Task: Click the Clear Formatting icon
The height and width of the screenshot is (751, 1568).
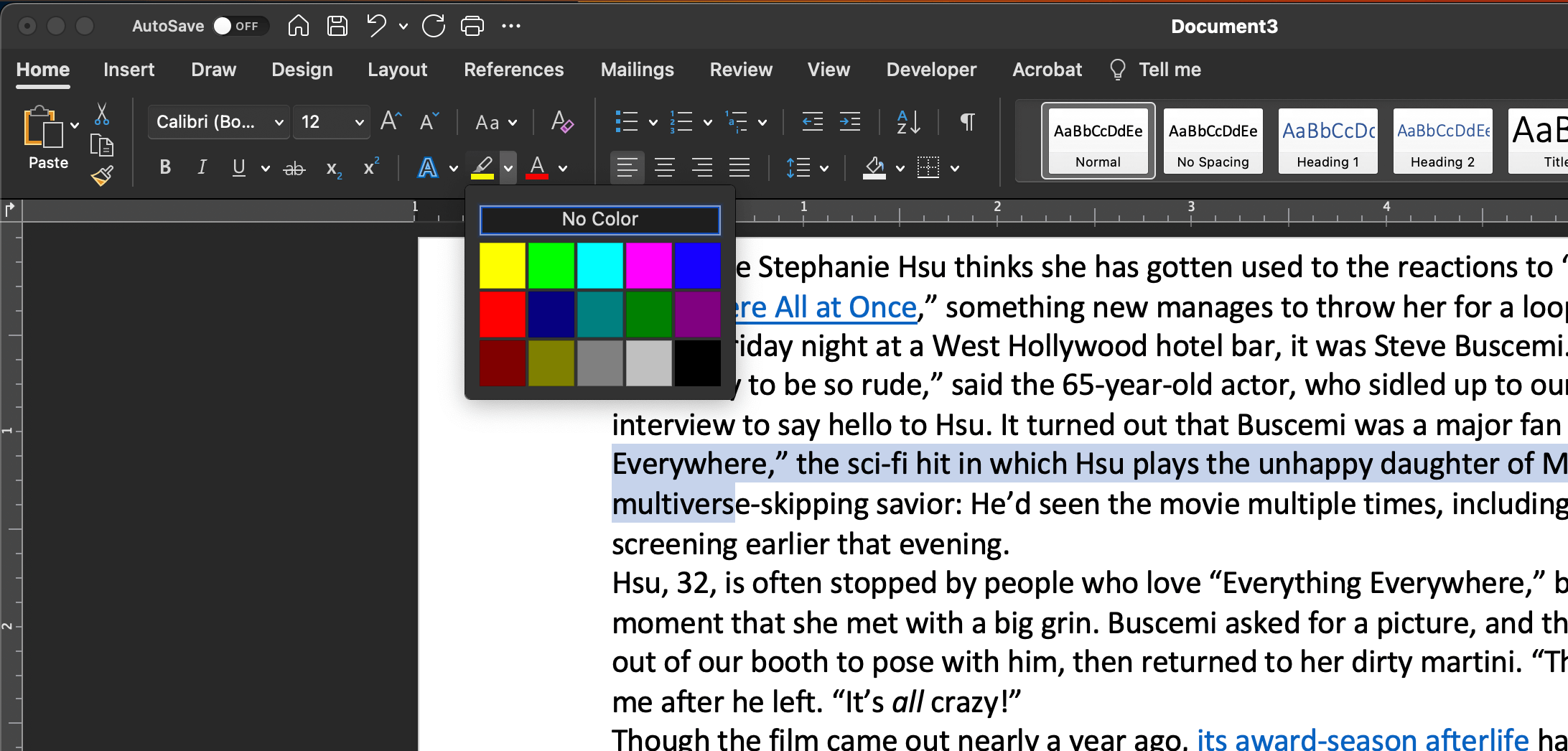Action: coord(561,122)
